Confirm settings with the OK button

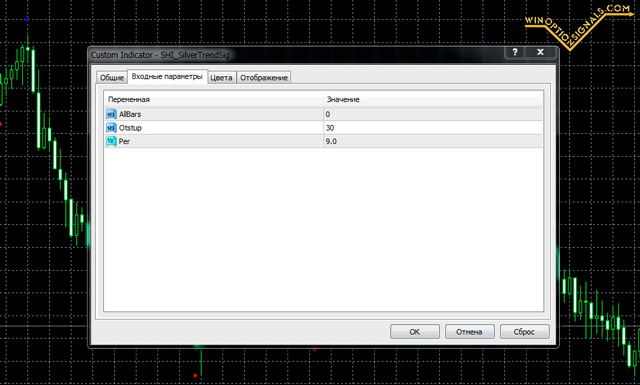(415, 332)
